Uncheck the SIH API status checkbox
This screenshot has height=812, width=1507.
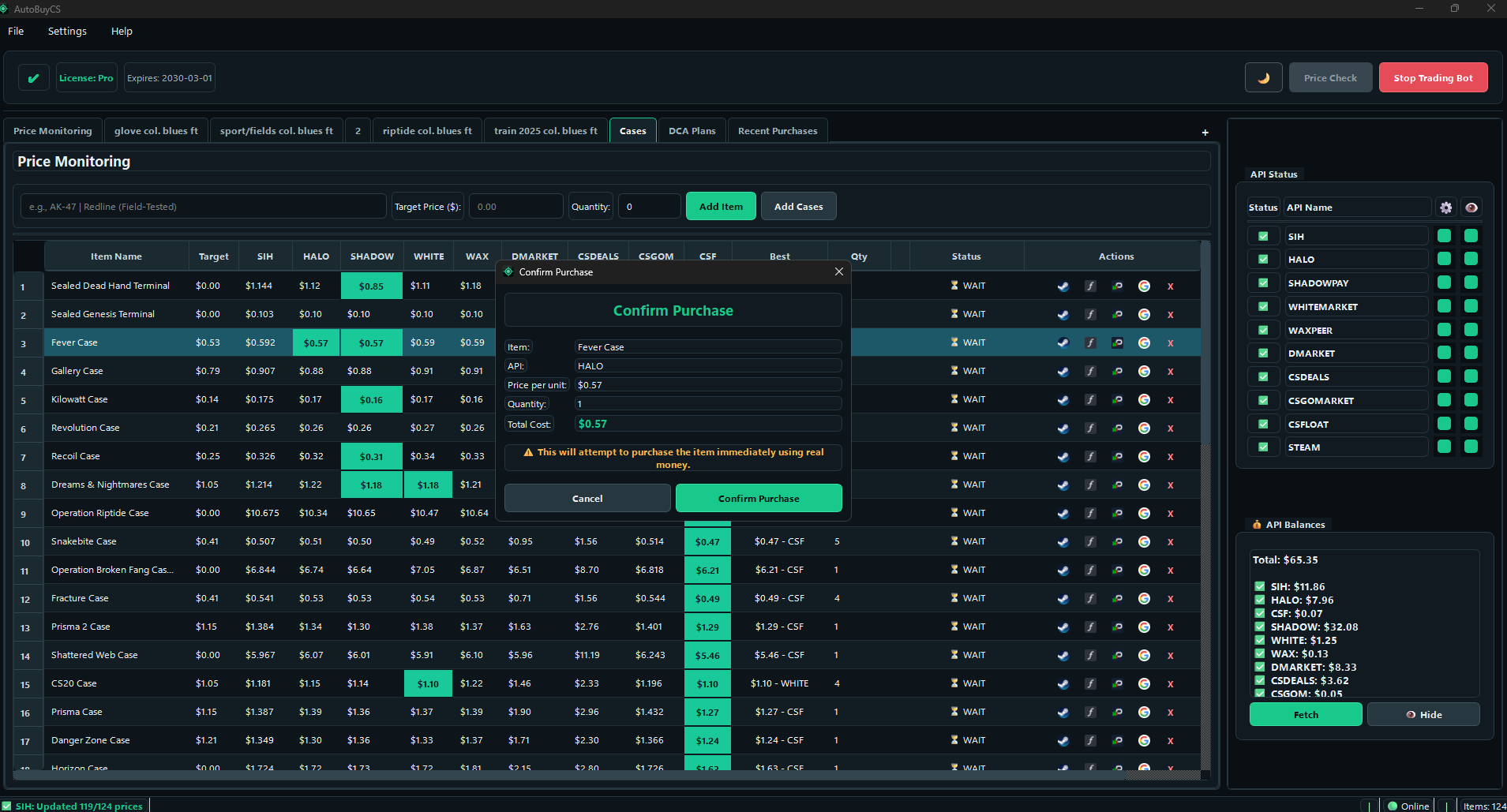point(1263,236)
